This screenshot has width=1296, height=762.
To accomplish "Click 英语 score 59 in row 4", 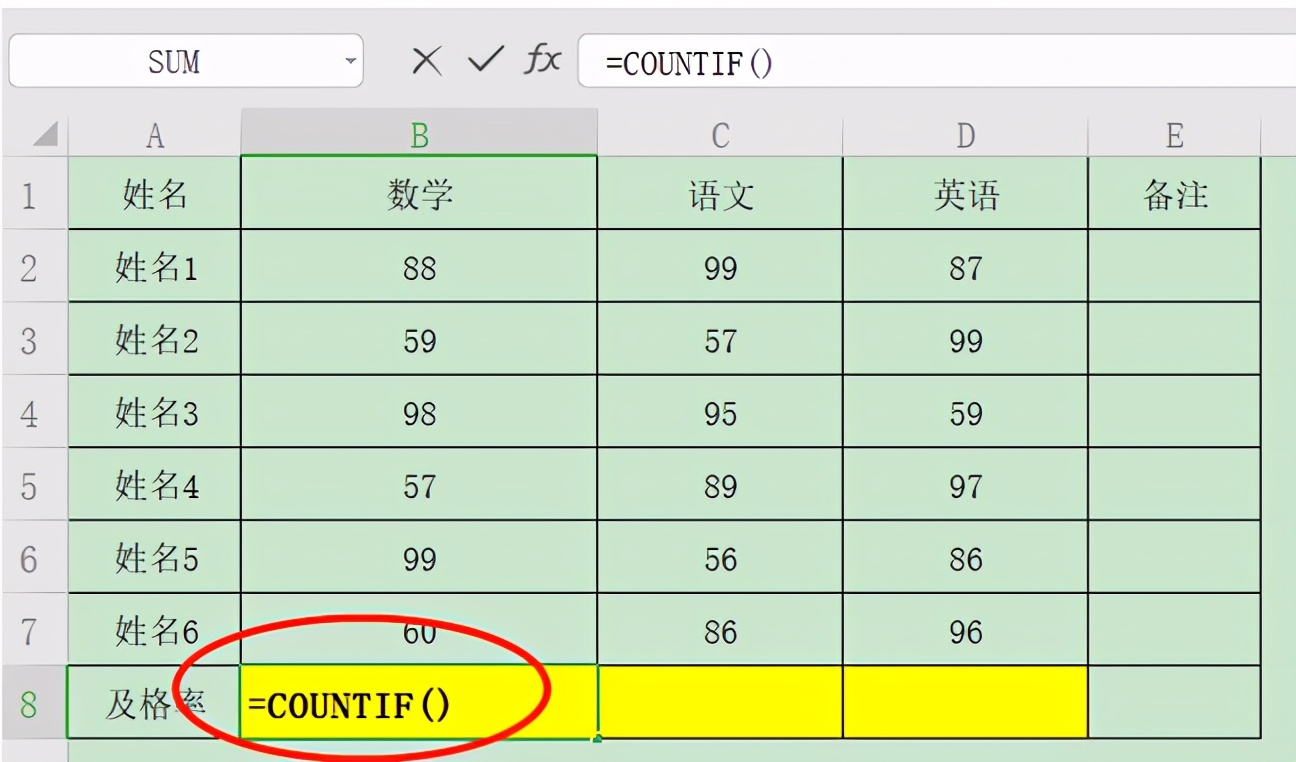I will pos(965,412).
